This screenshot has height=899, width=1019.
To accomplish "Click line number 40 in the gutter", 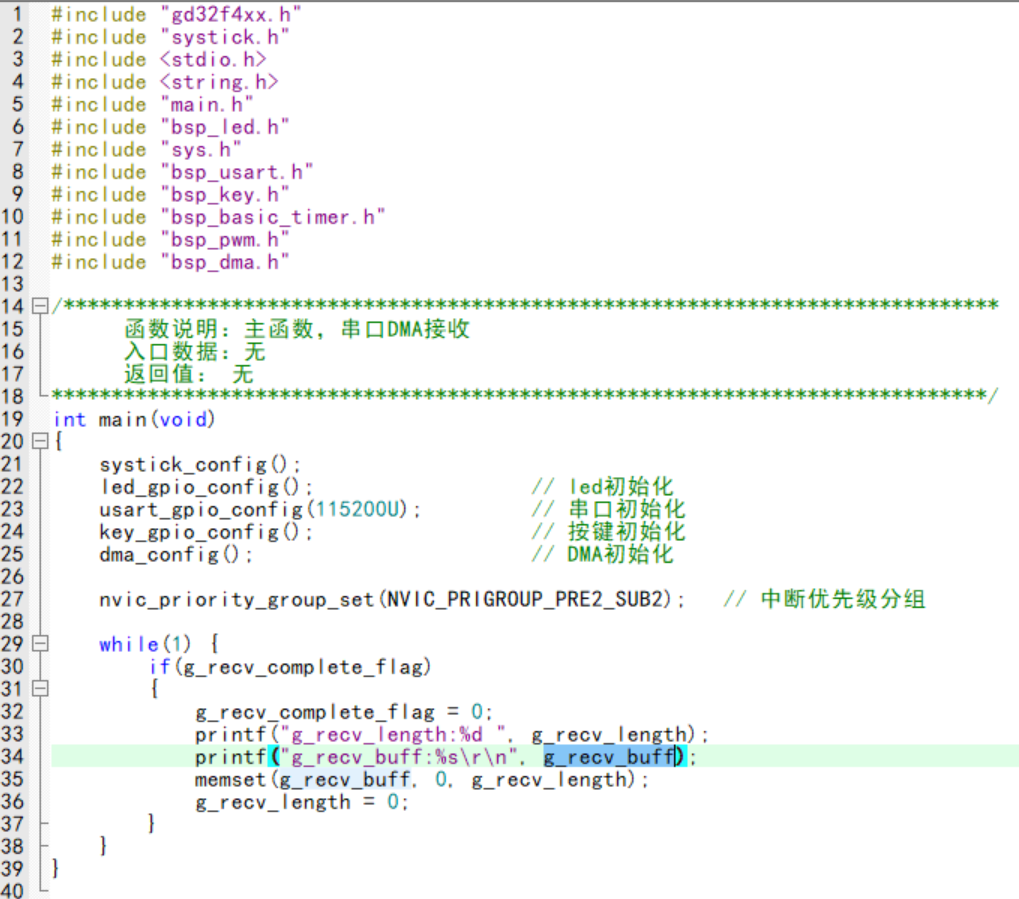I will pyautogui.click(x=13, y=890).
